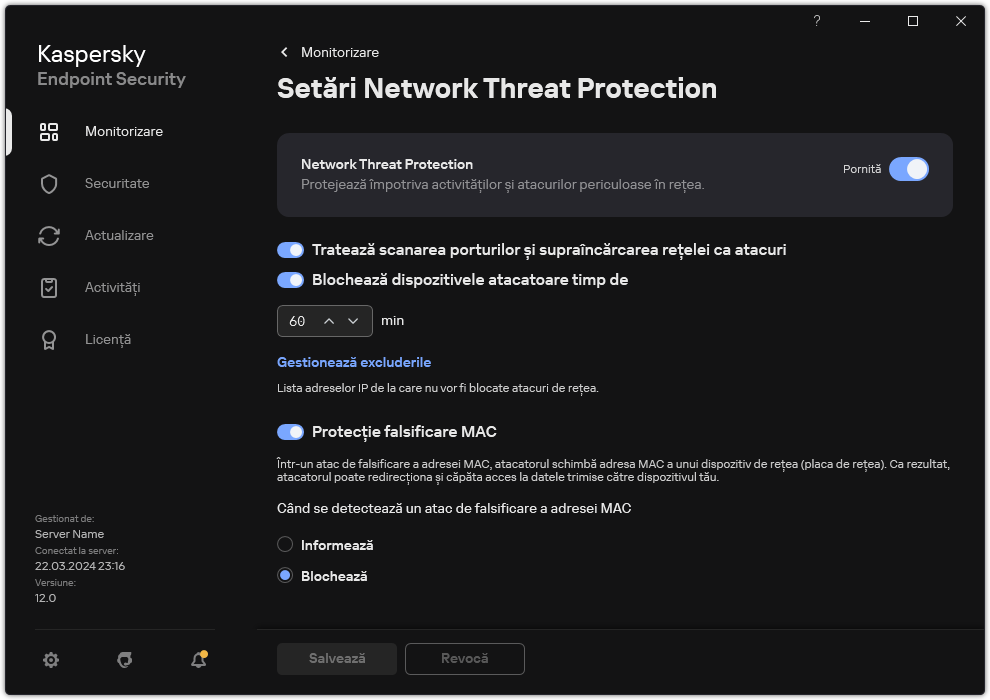
Task: Turn off Network Threat Protection
Action: (x=910, y=169)
